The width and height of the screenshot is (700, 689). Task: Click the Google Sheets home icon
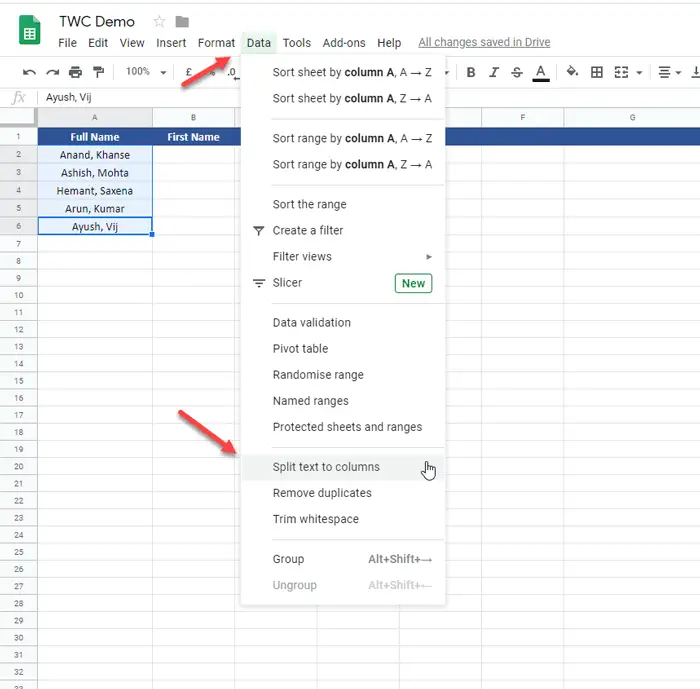click(x=29, y=30)
